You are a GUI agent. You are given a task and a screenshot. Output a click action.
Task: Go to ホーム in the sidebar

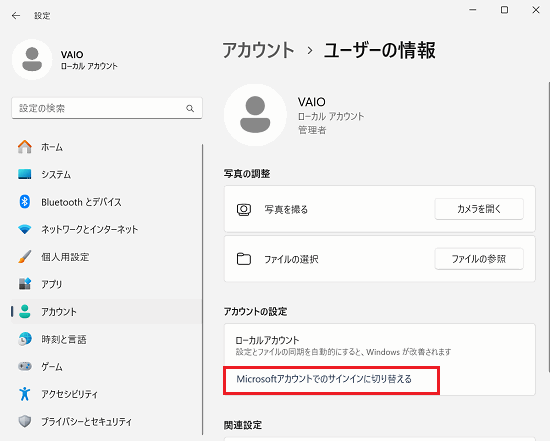tap(107, 147)
